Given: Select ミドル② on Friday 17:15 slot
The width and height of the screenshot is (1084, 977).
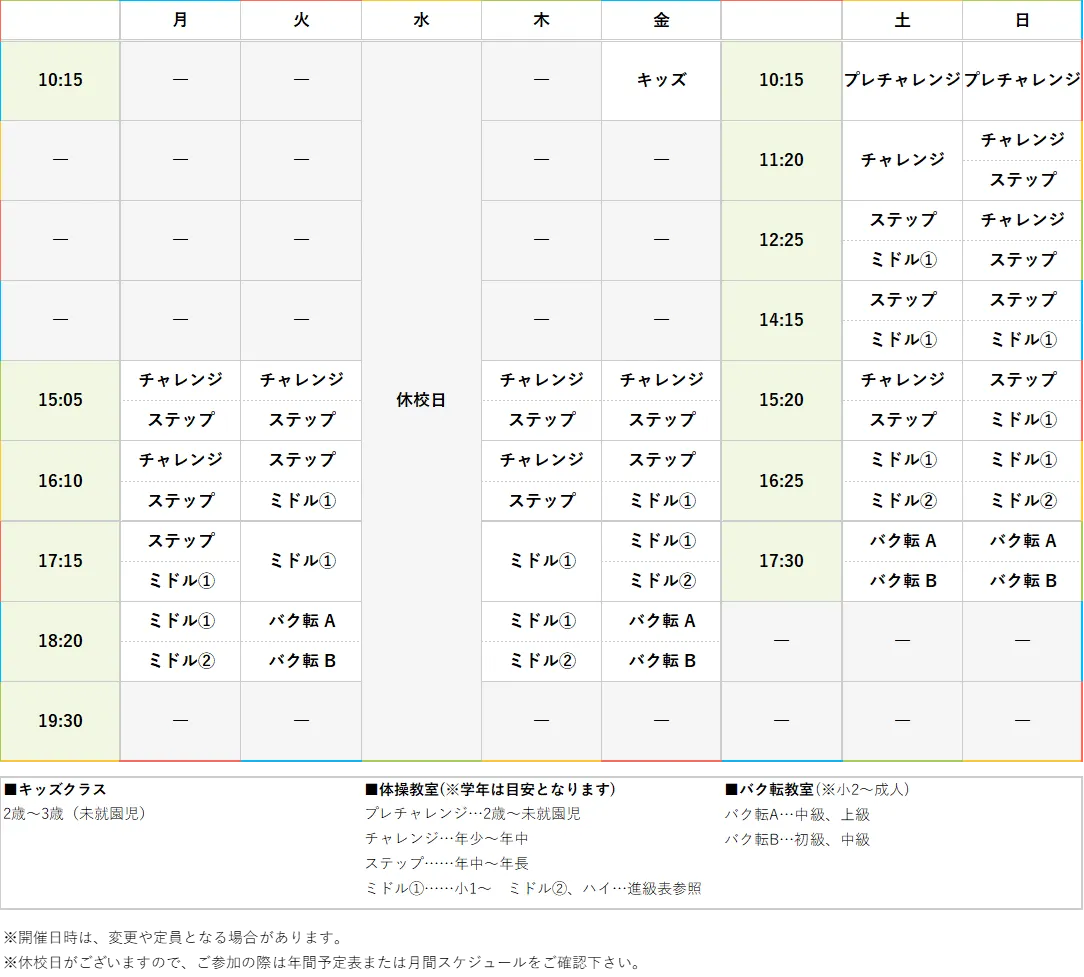Looking at the screenshot, I should coord(660,581).
